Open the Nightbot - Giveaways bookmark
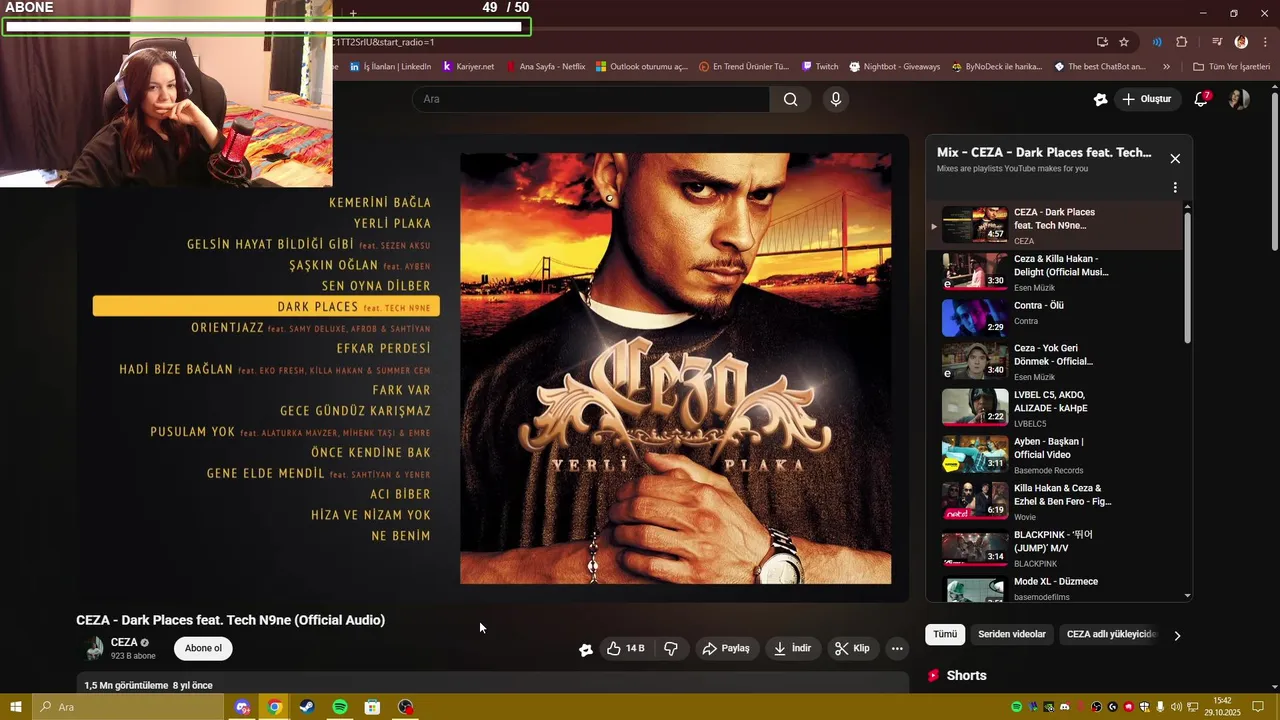The image size is (1280, 720). click(895, 67)
